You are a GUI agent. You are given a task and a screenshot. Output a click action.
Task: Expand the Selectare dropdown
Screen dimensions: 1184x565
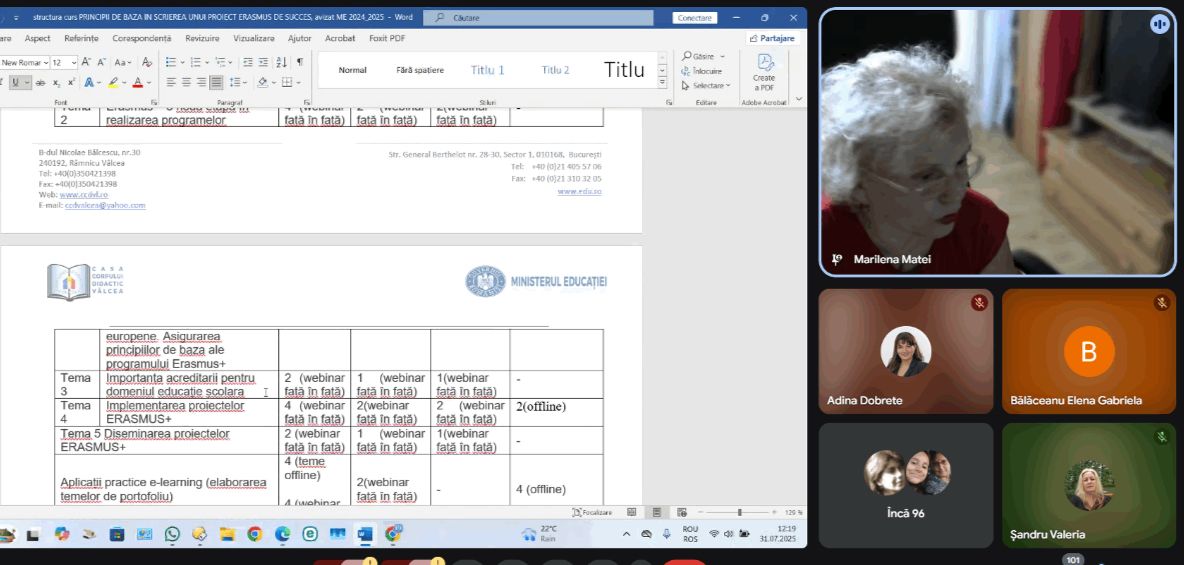(706, 86)
